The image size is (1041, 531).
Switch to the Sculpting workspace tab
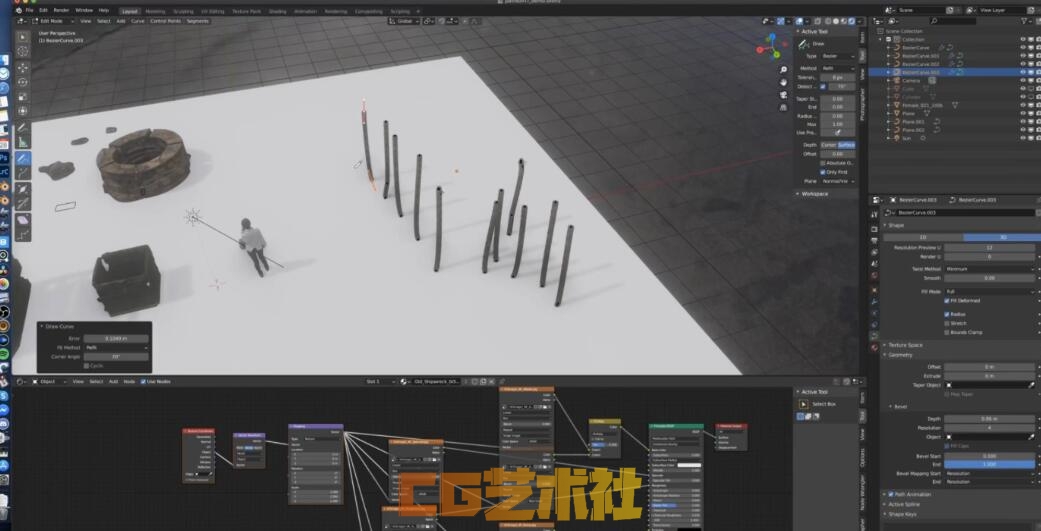click(183, 11)
